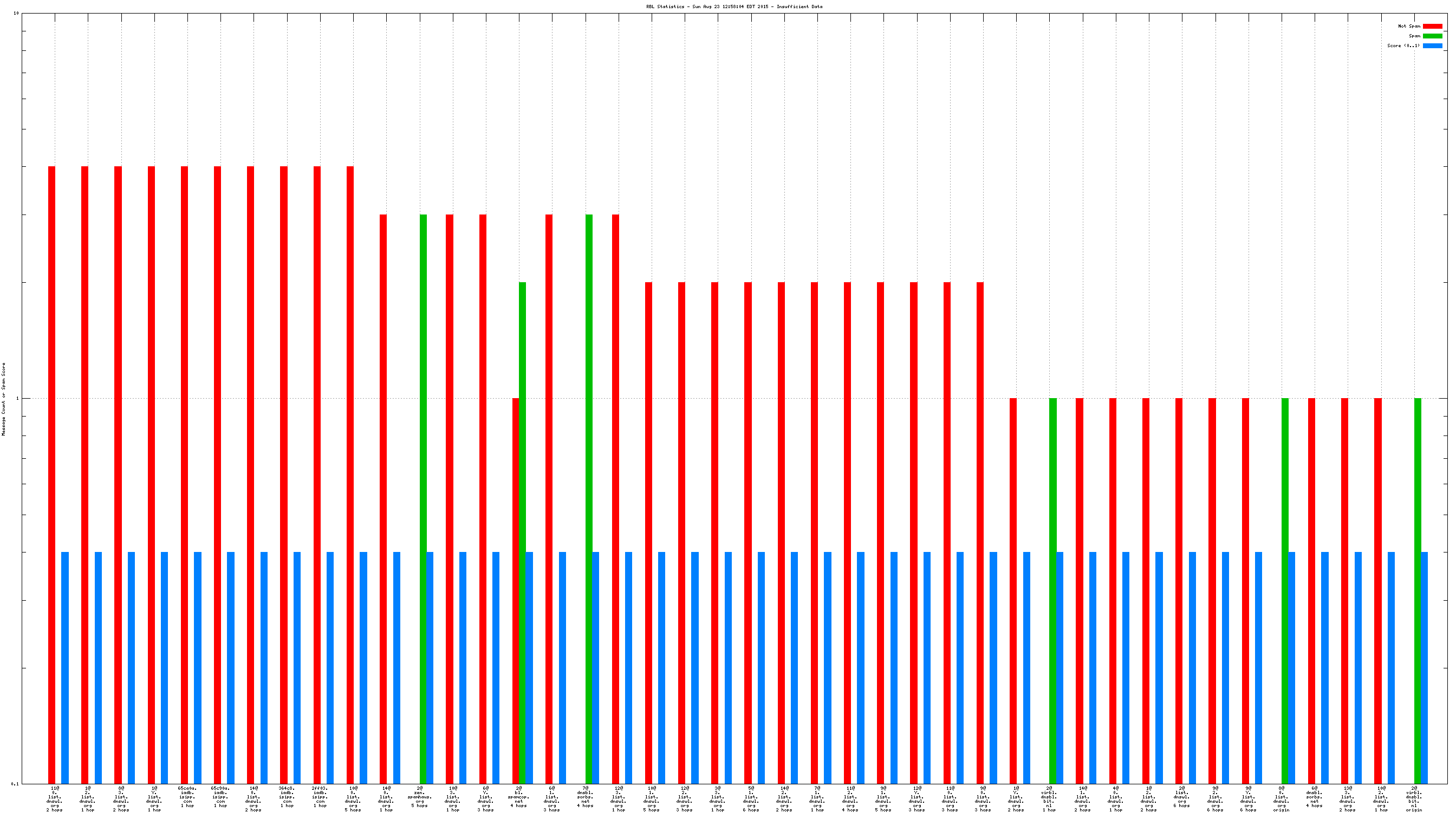
Task: Click the red Not Spam legend swatch
Action: coord(1432,26)
